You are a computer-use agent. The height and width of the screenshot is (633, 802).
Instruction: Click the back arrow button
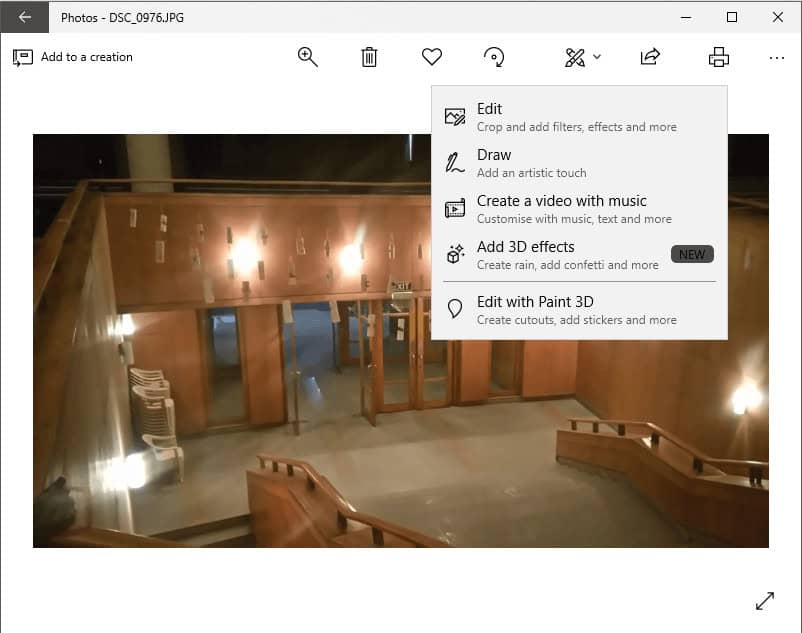[25, 17]
